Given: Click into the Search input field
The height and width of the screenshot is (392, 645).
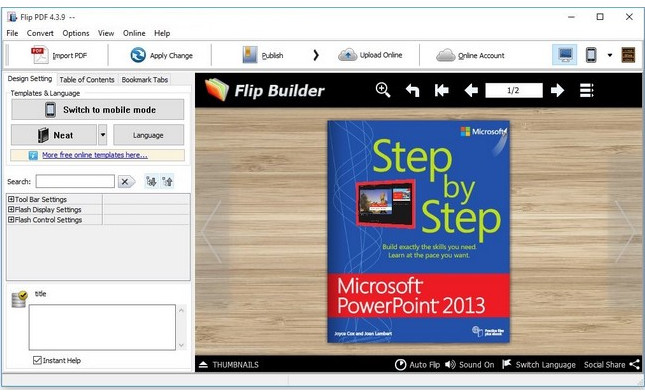Looking at the screenshot, I should [x=75, y=181].
